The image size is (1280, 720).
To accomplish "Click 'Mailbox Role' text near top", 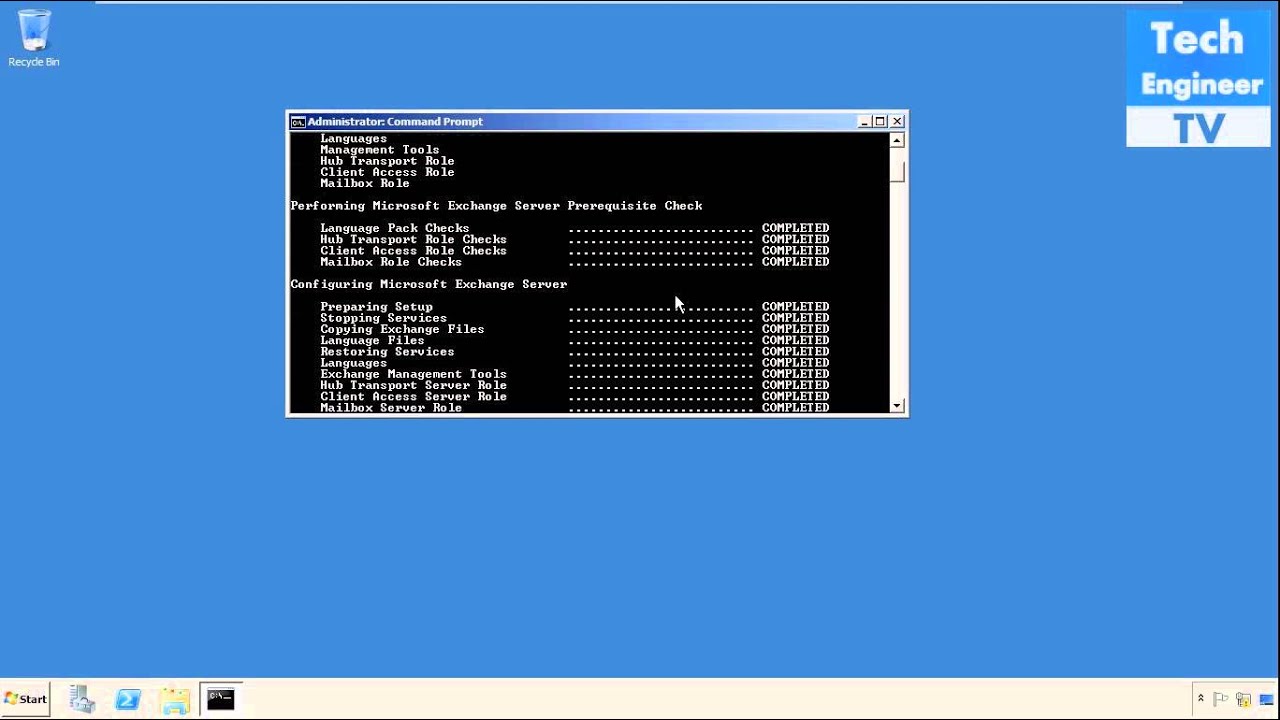I will click(x=365, y=183).
